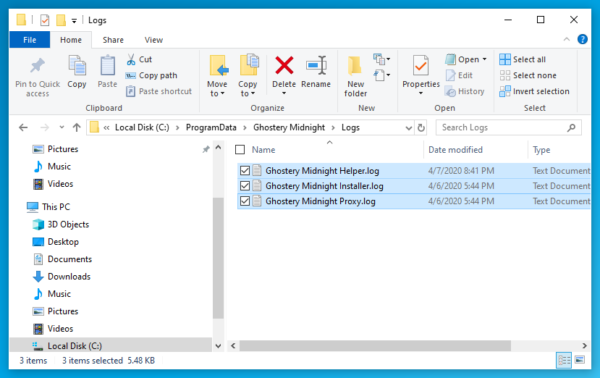Screen dimensions: 600x378
Task: Cut the selected files
Action: tap(139, 59)
